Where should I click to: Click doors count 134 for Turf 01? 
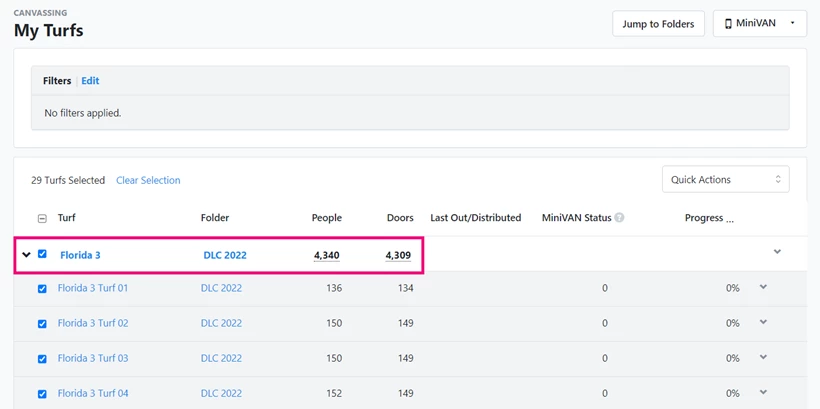pos(405,288)
